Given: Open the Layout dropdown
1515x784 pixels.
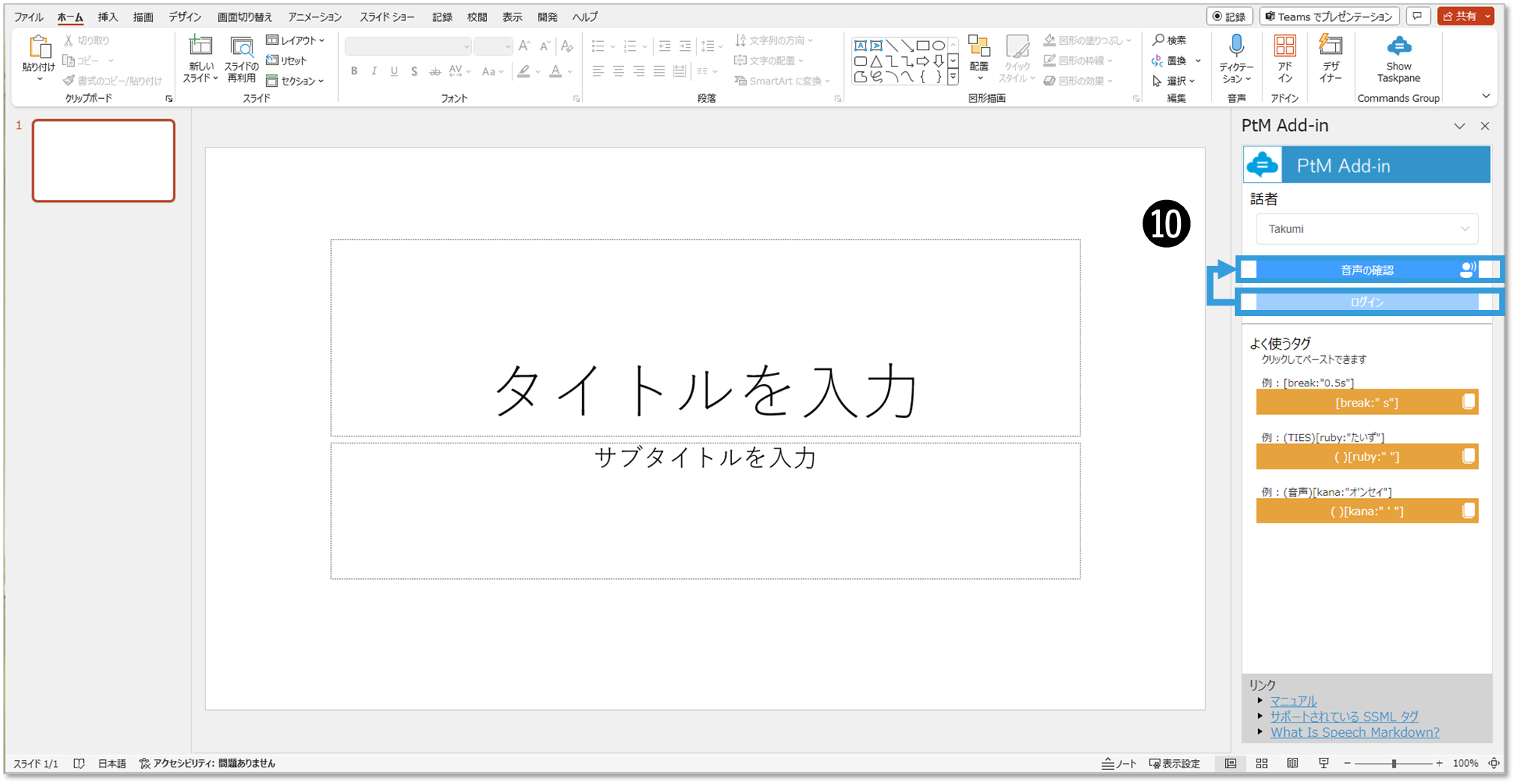Looking at the screenshot, I should click(295, 40).
